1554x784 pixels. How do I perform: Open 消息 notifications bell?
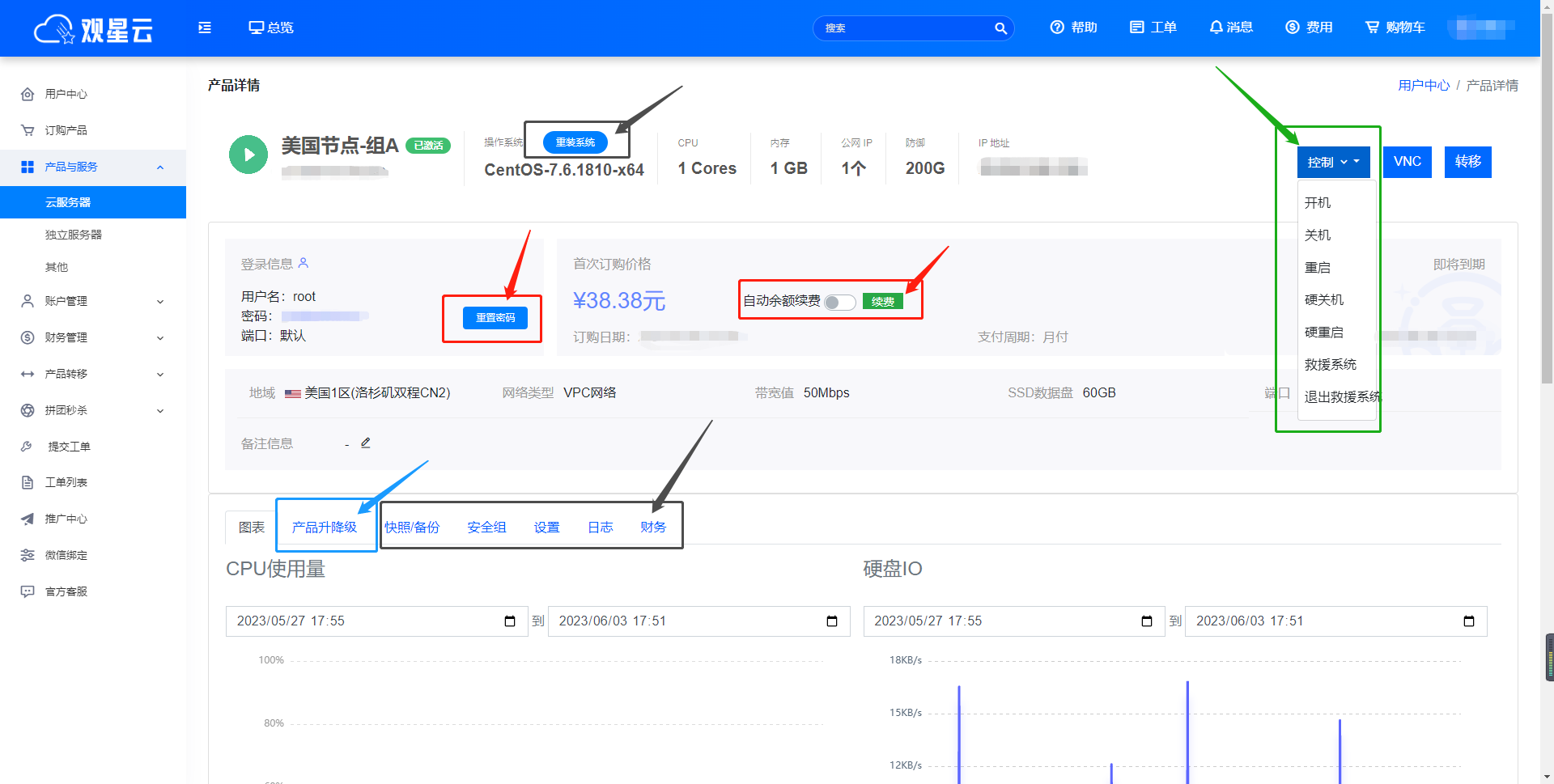(x=1230, y=28)
